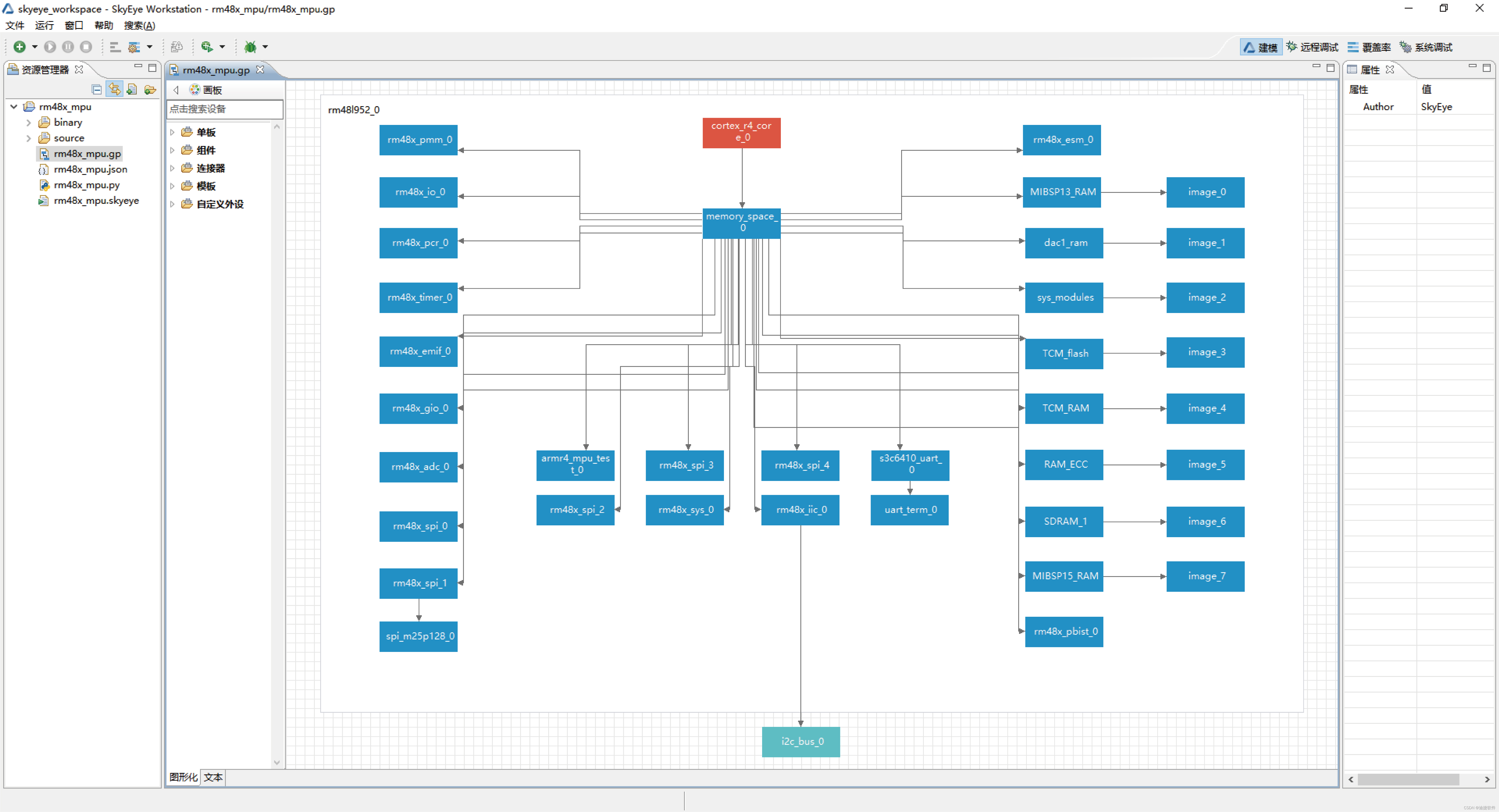The width and height of the screenshot is (1499, 812).
Task: Expand the 连接器 palette category
Action: (172, 168)
